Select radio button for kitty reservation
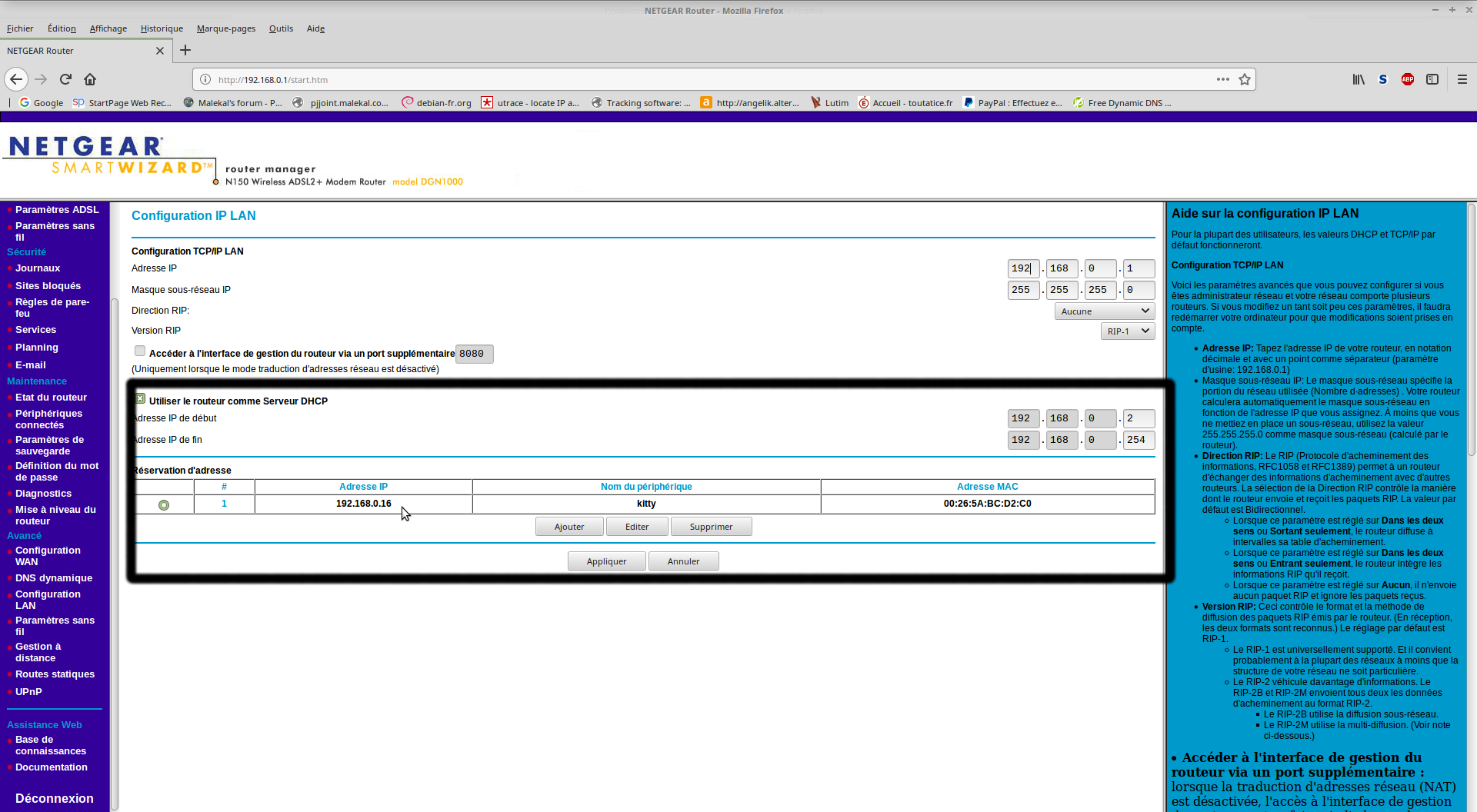 tap(164, 505)
